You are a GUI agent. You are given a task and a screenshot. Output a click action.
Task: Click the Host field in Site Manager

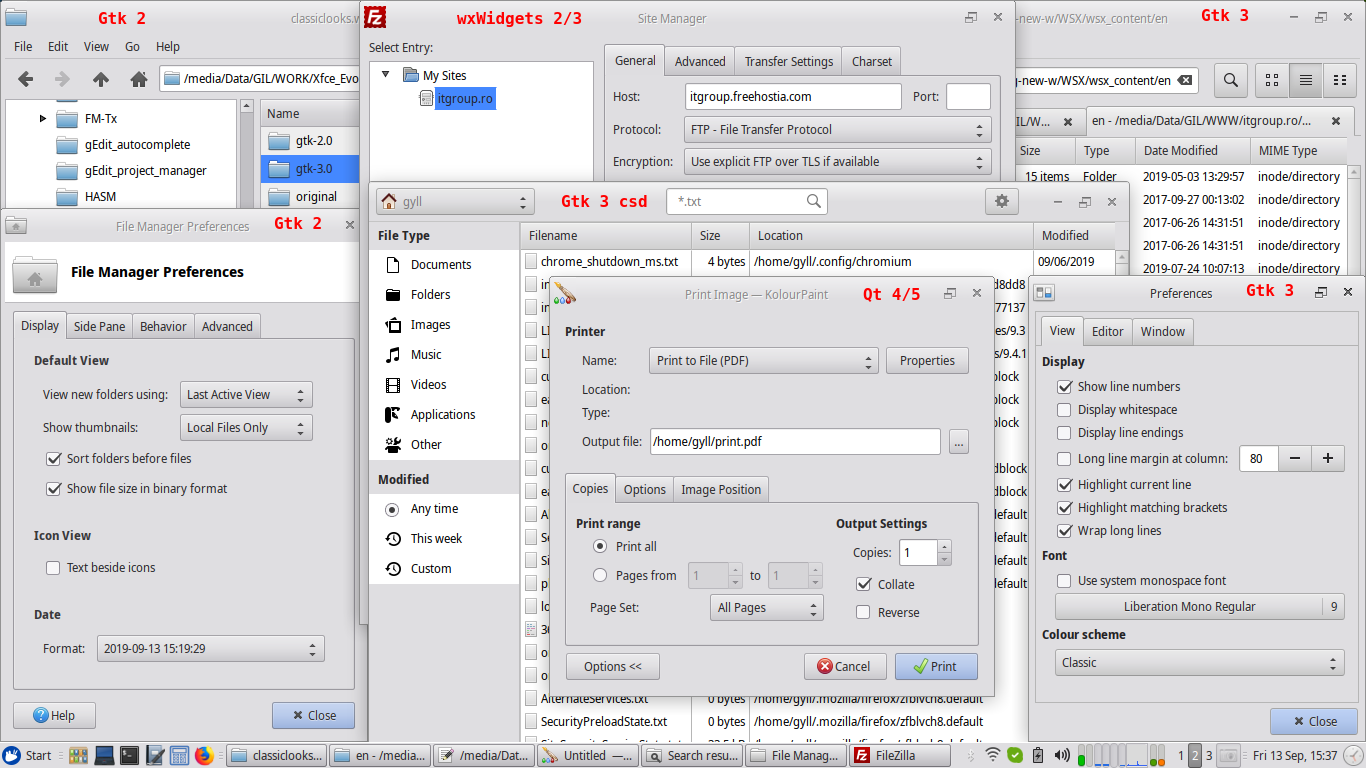(x=794, y=97)
